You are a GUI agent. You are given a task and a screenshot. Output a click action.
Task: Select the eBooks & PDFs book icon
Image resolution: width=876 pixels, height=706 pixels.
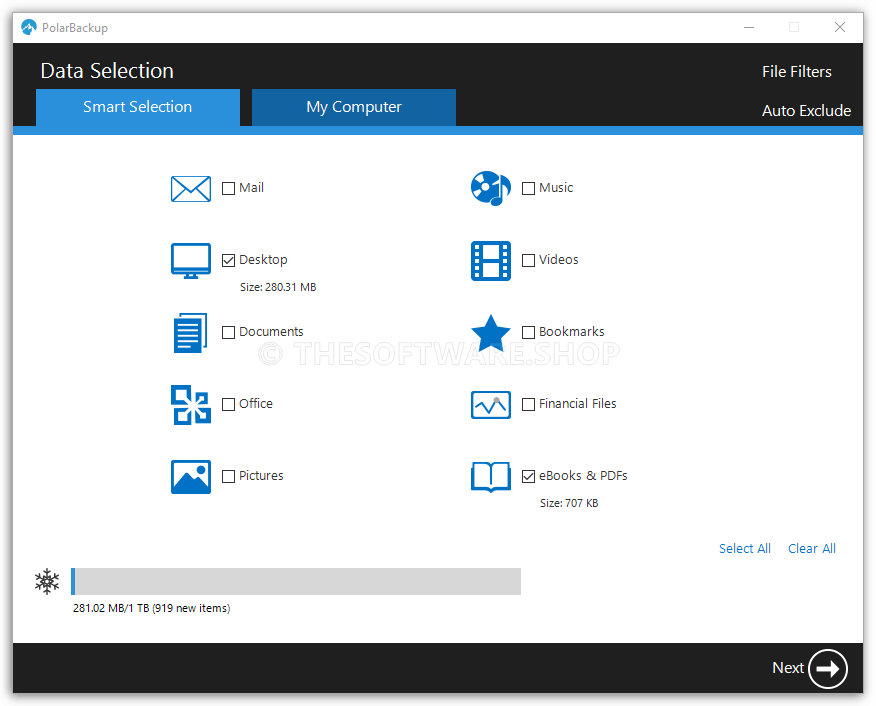tap(490, 476)
